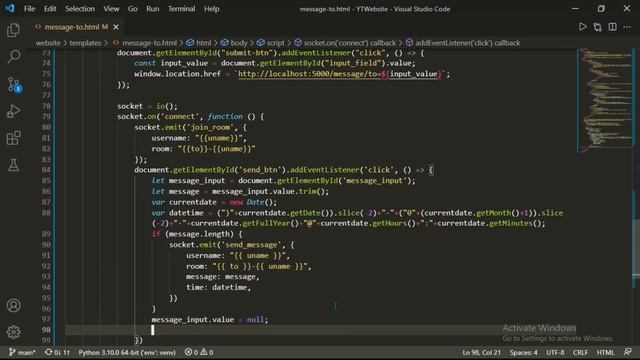The width and height of the screenshot is (640, 360).
Task: Click line number 84 in gutter
Action: coord(46,170)
